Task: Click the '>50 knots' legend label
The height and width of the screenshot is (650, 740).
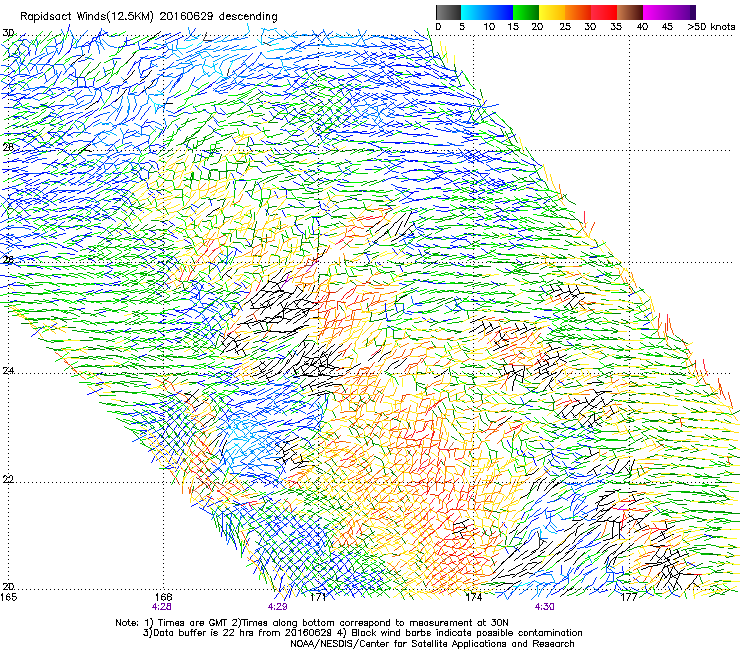Action: (x=711, y=27)
